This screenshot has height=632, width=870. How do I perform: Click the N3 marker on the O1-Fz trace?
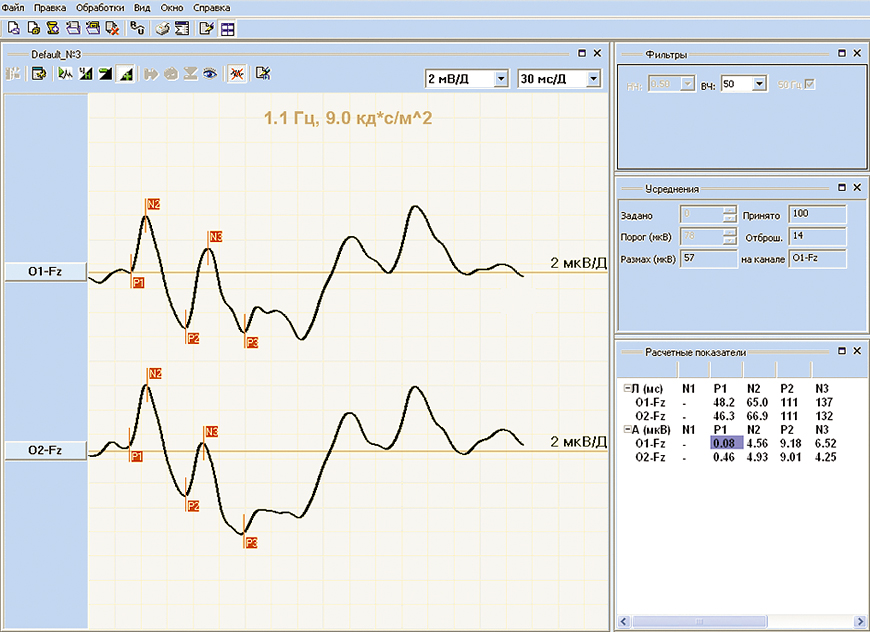point(215,237)
